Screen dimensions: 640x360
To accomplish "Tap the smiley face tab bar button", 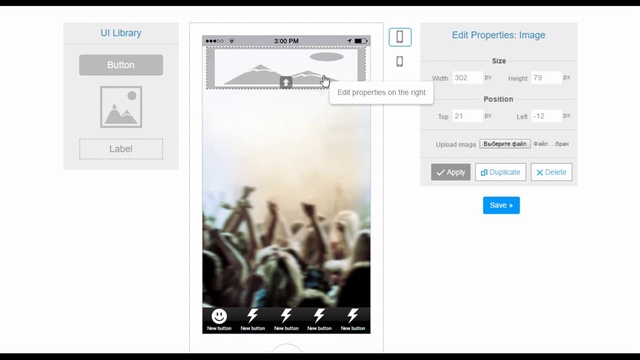I will tap(219, 320).
